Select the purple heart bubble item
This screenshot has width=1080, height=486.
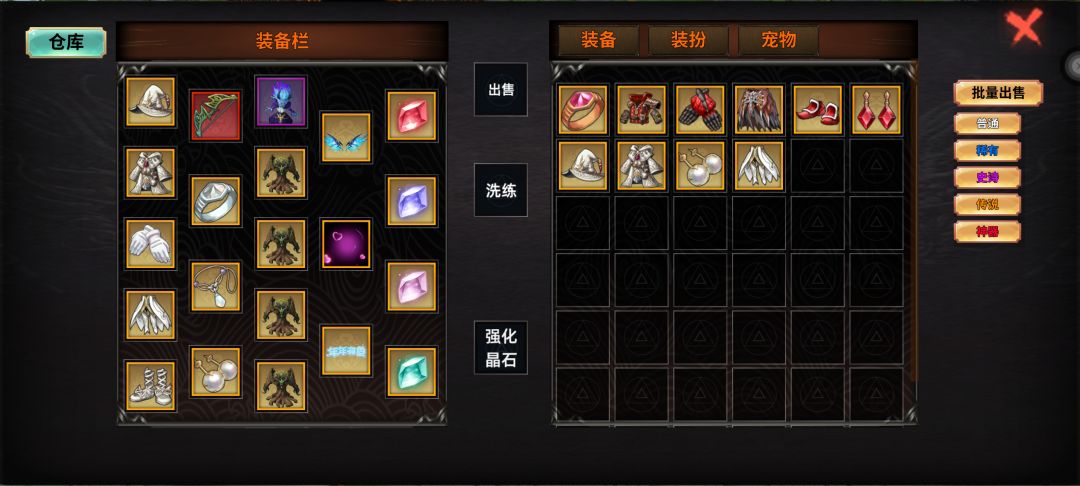point(346,244)
